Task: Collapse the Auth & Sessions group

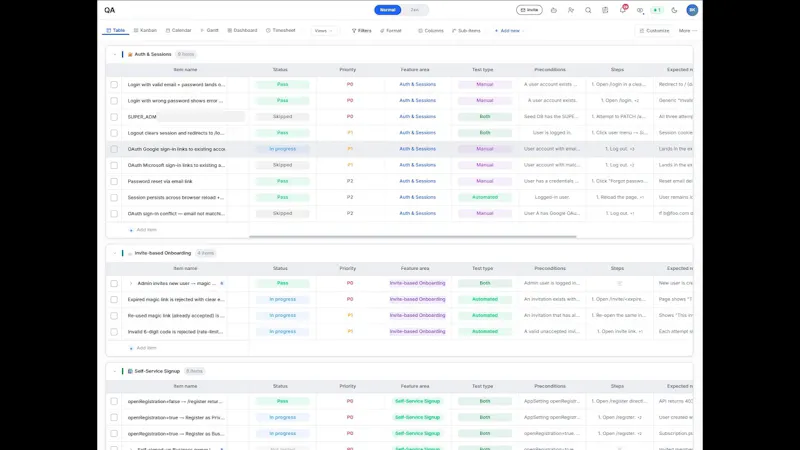Action: (x=115, y=54)
